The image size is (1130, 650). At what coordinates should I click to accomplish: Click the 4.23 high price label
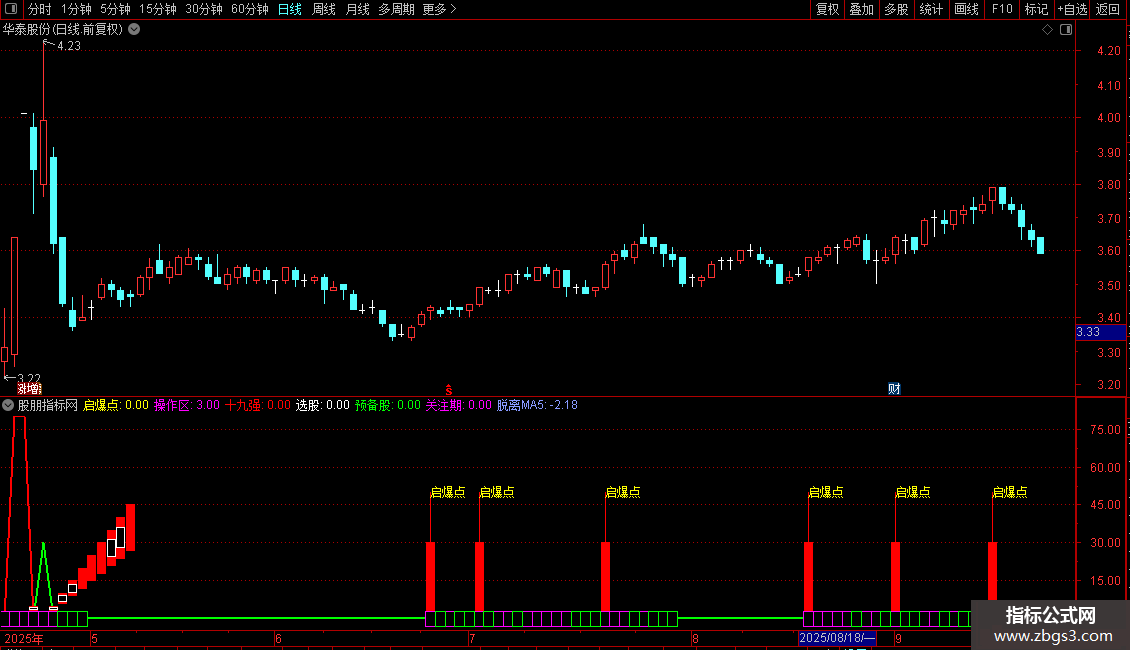[x=68, y=46]
